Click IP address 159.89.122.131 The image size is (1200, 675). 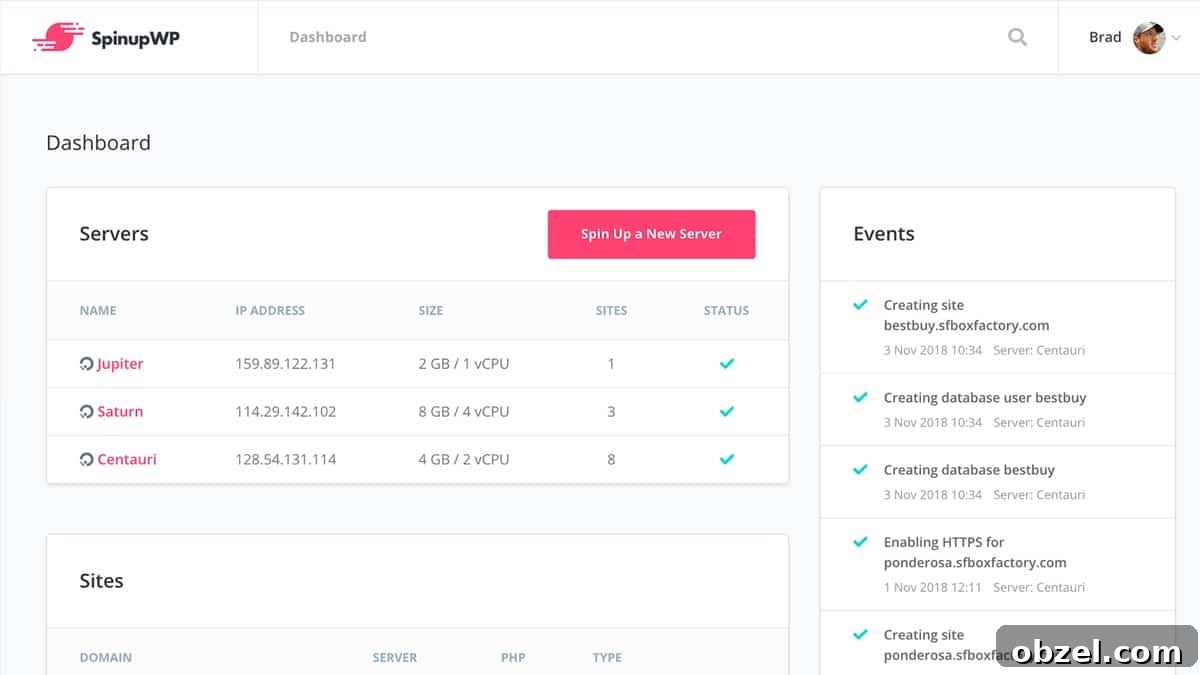[x=286, y=364]
